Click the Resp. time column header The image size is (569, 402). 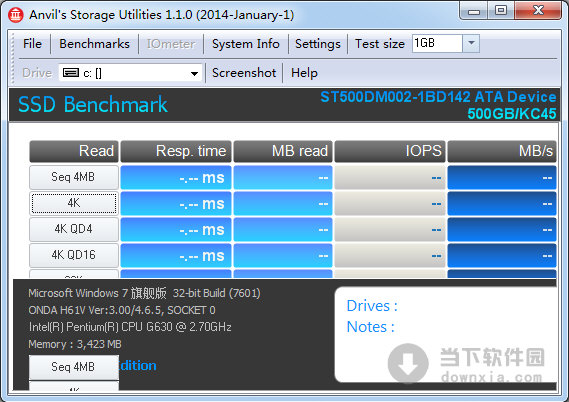point(176,151)
